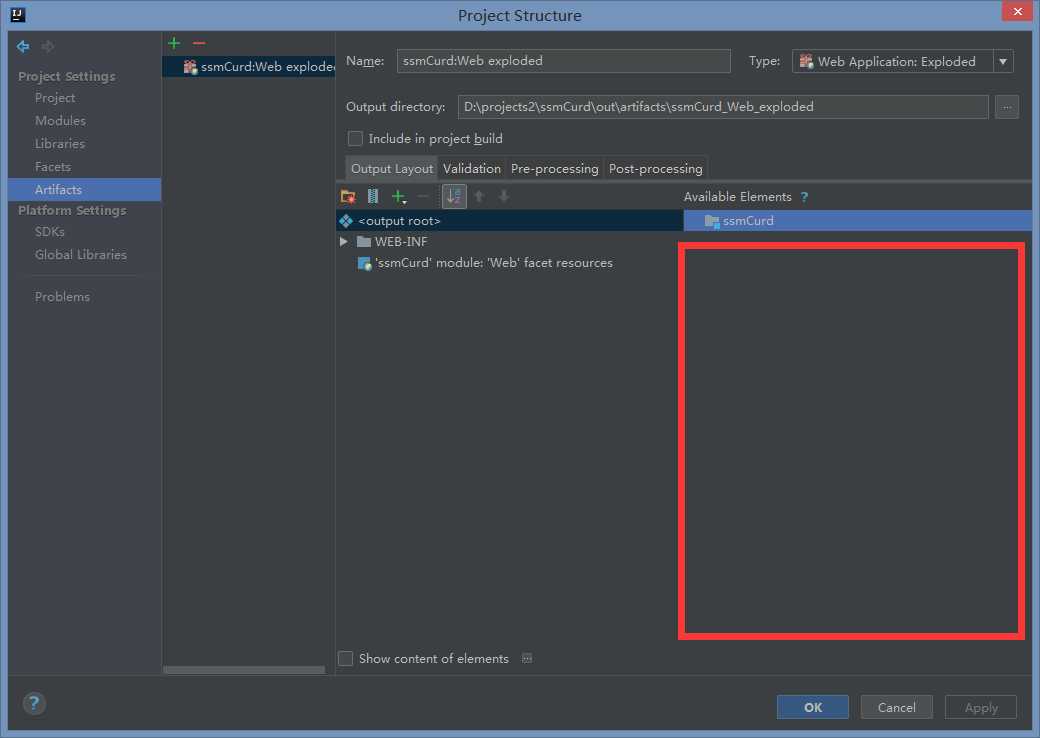Add a new artifact with green plus
Viewport: 1040px width, 738px height.
pos(174,44)
